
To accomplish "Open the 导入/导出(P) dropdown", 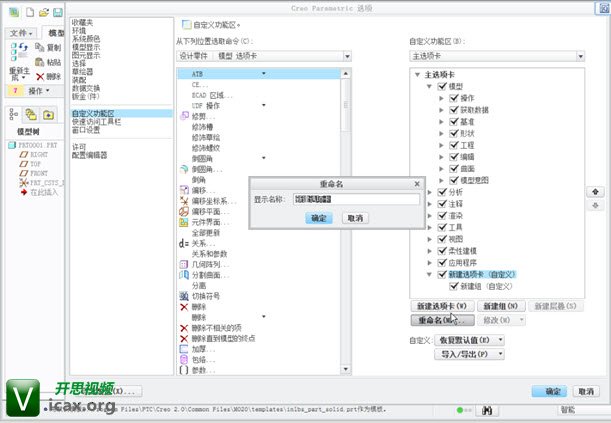I will tap(470, 354).
